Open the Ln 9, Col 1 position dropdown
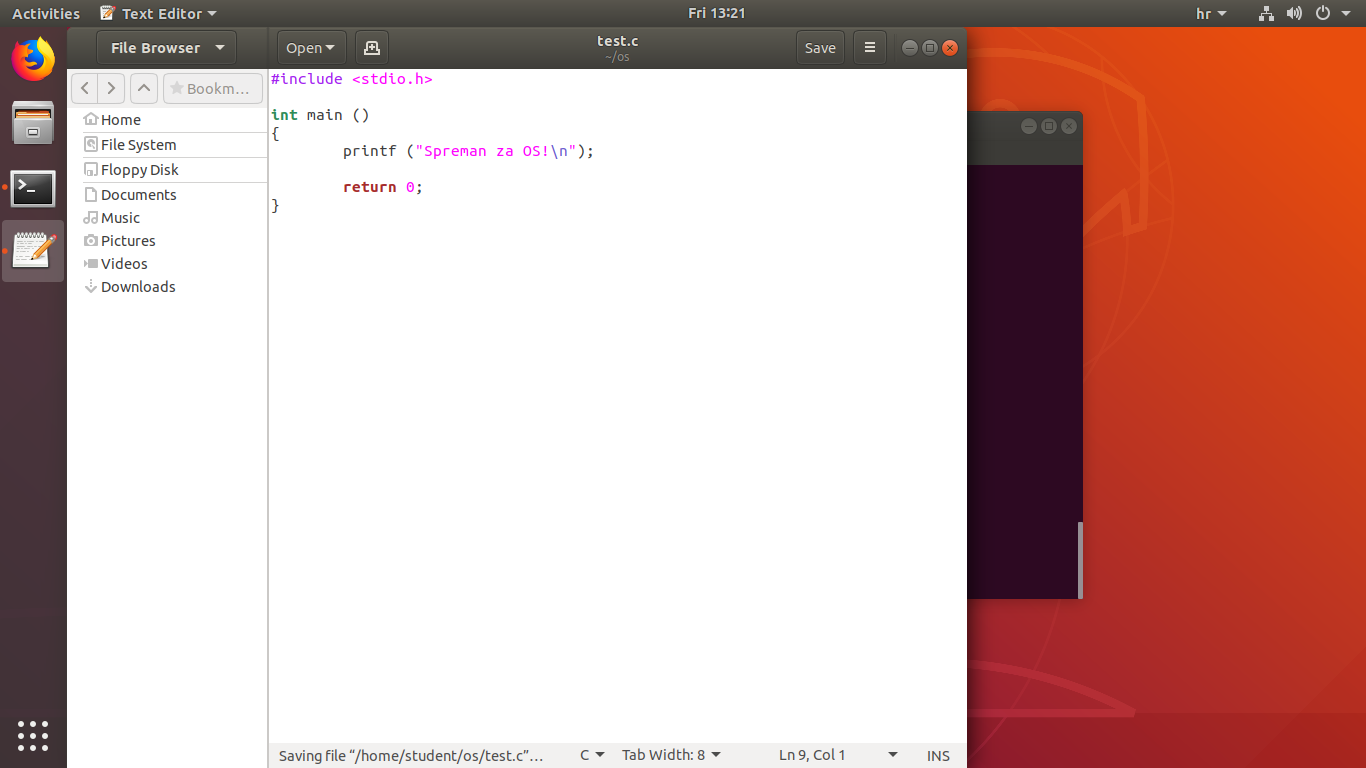 838,755
